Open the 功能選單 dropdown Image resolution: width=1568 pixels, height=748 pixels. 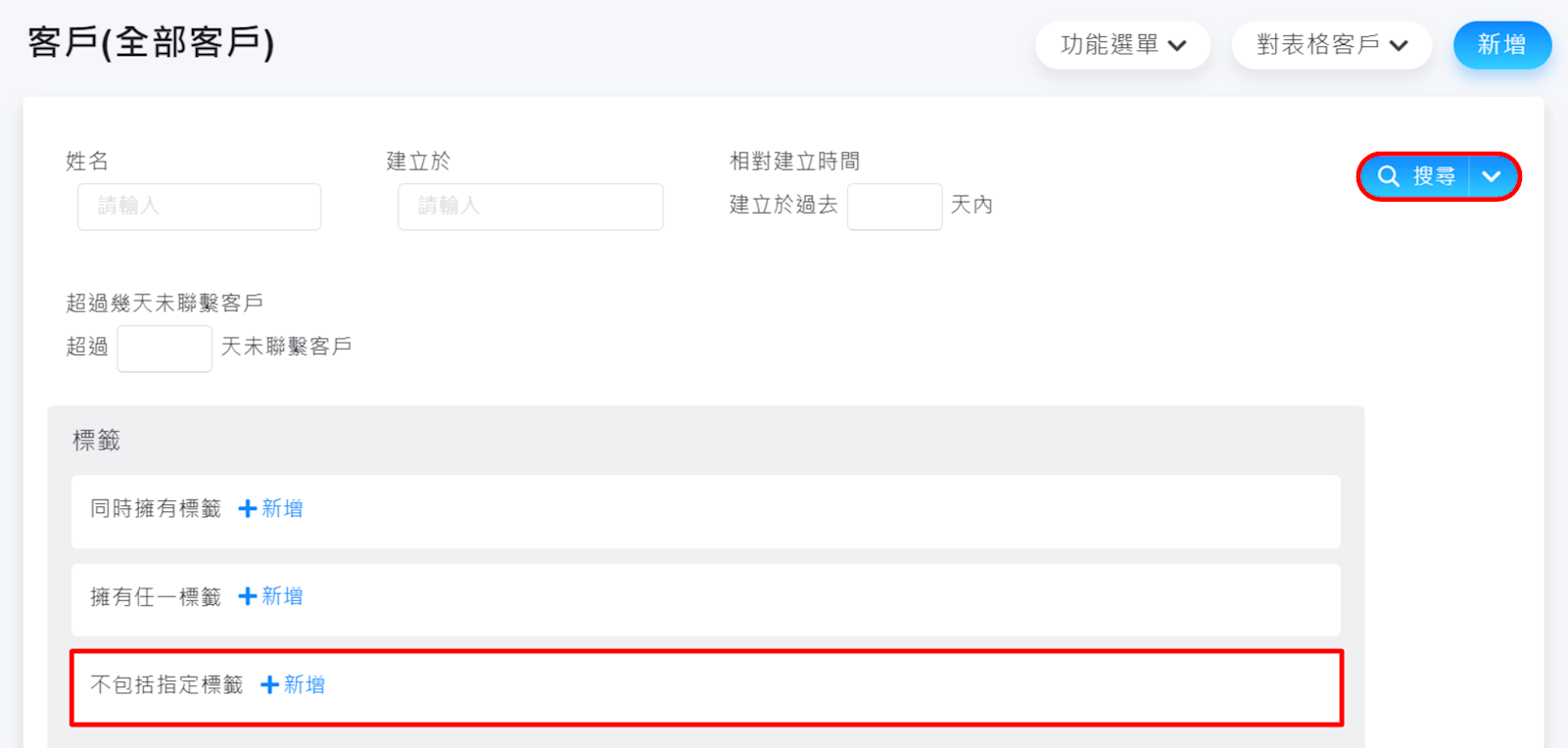1122,45
